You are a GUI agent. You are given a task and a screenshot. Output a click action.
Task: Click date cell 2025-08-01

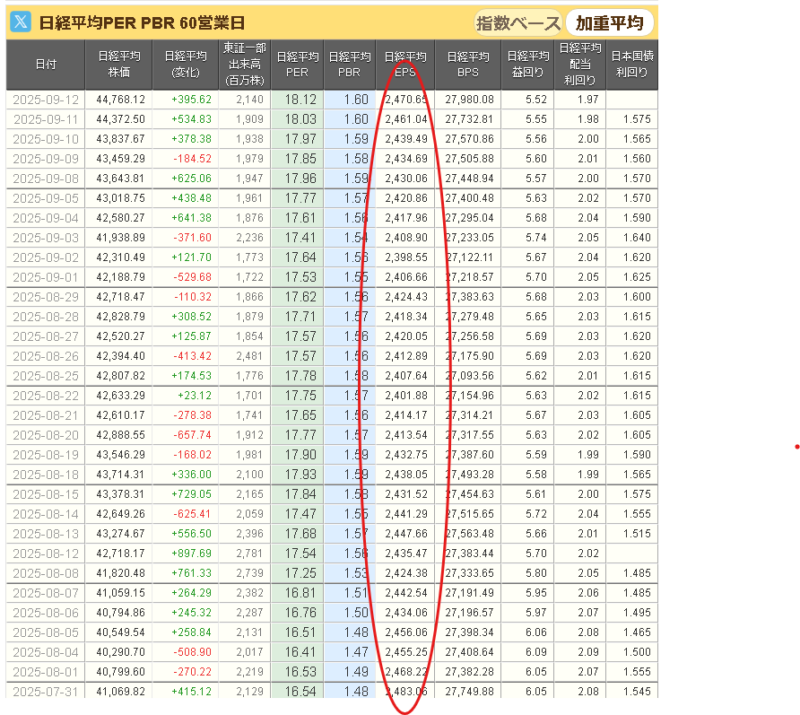click(45, 672)
